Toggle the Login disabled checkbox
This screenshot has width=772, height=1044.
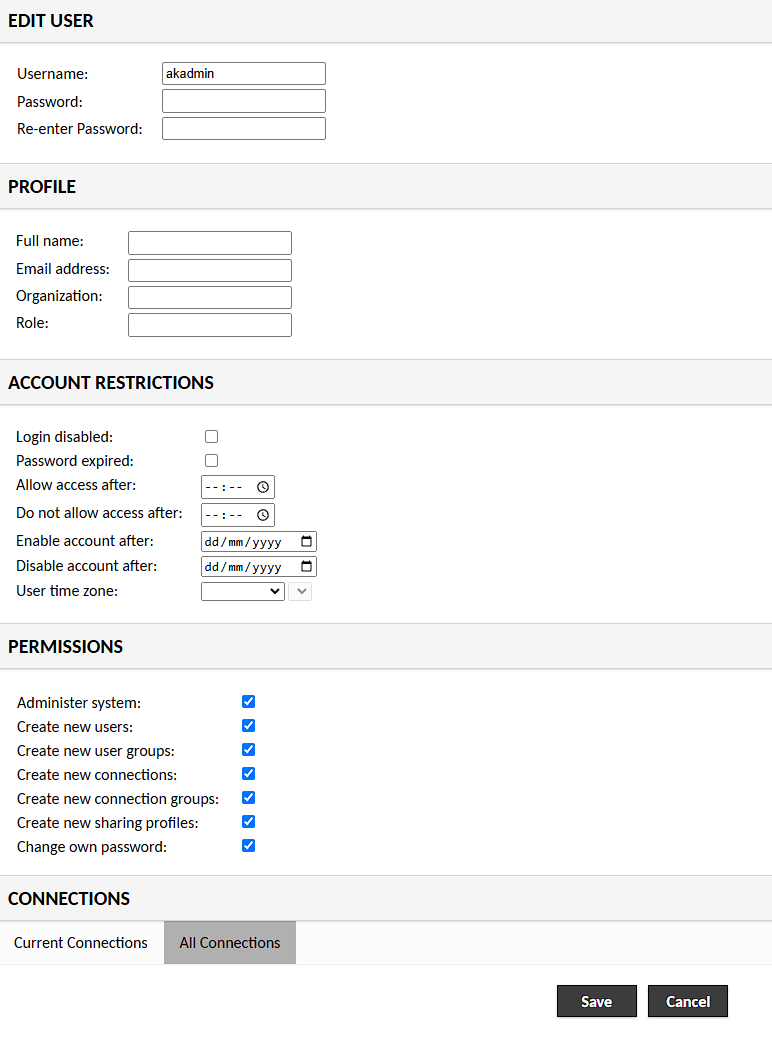212,437
